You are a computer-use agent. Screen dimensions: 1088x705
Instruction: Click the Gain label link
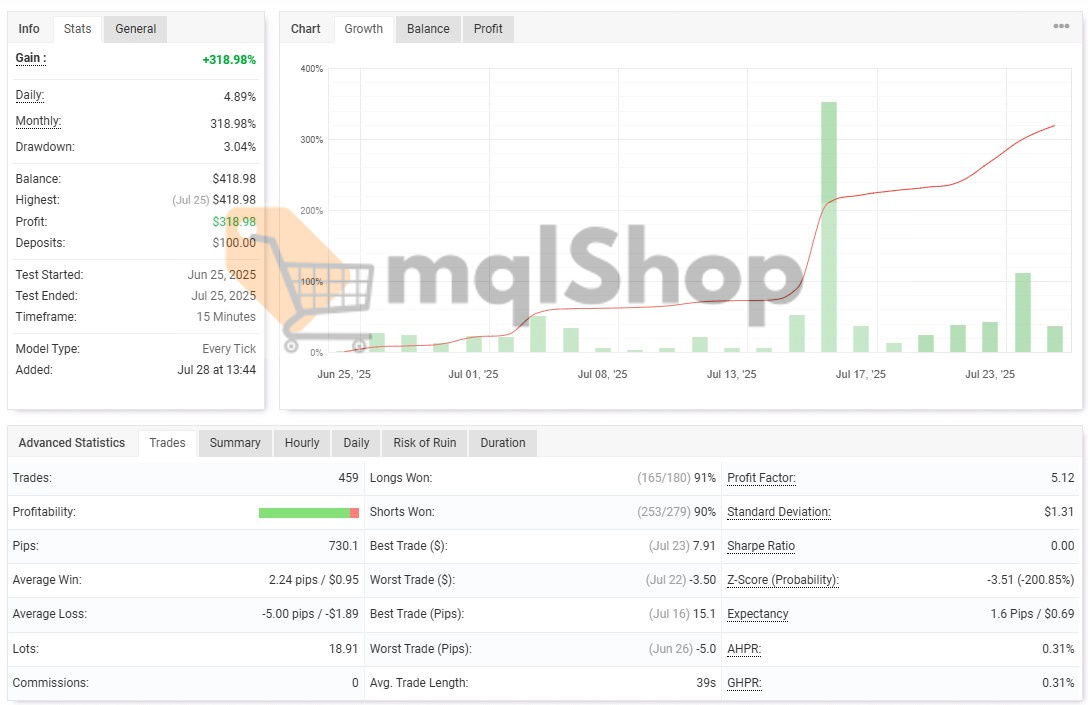(30, 59)
